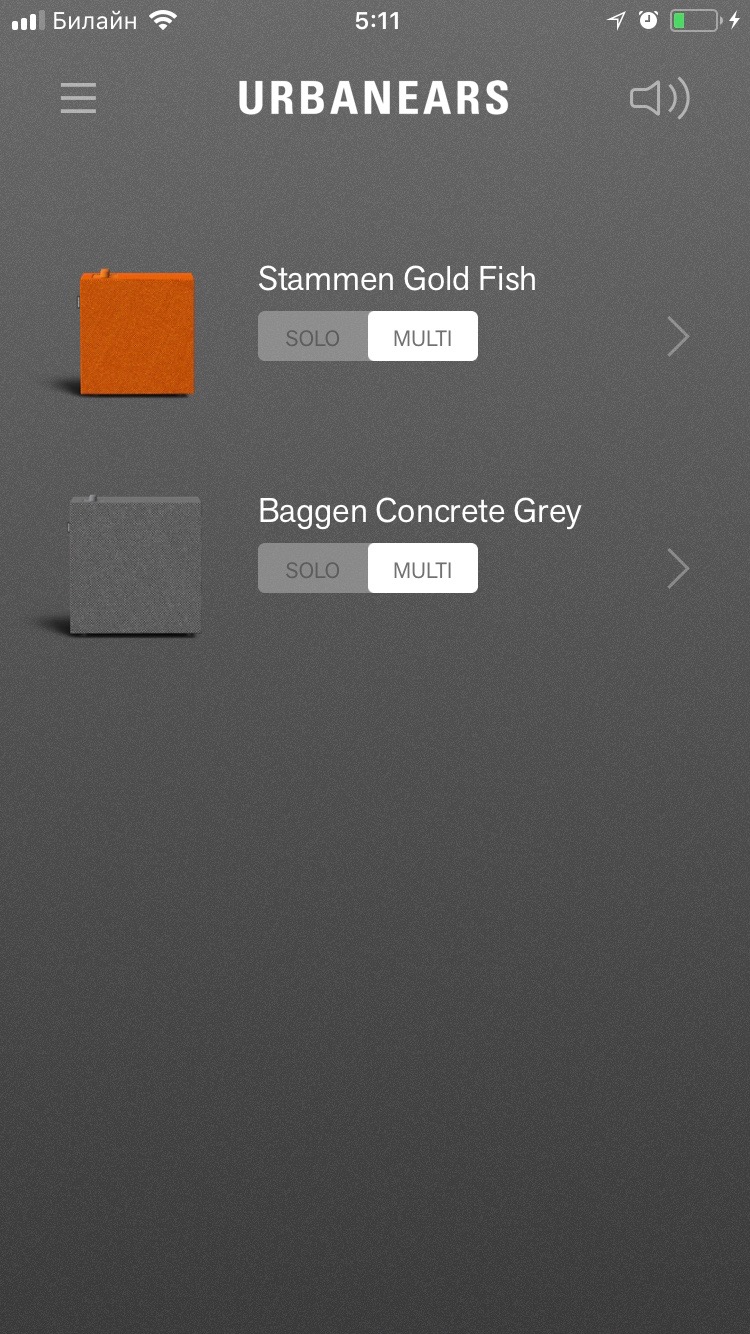
Task: Set Baggen Concrete Grey to MULTI
Action: tap(423, 569)
